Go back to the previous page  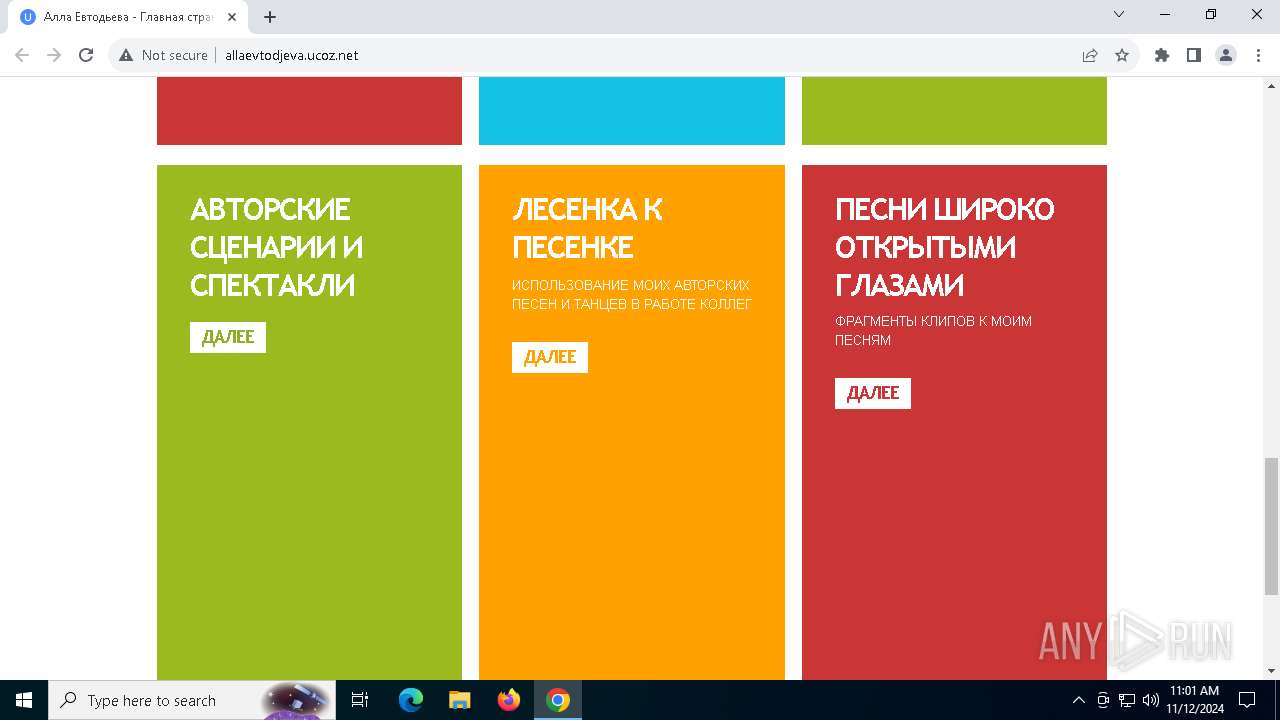tap(22, 55)
